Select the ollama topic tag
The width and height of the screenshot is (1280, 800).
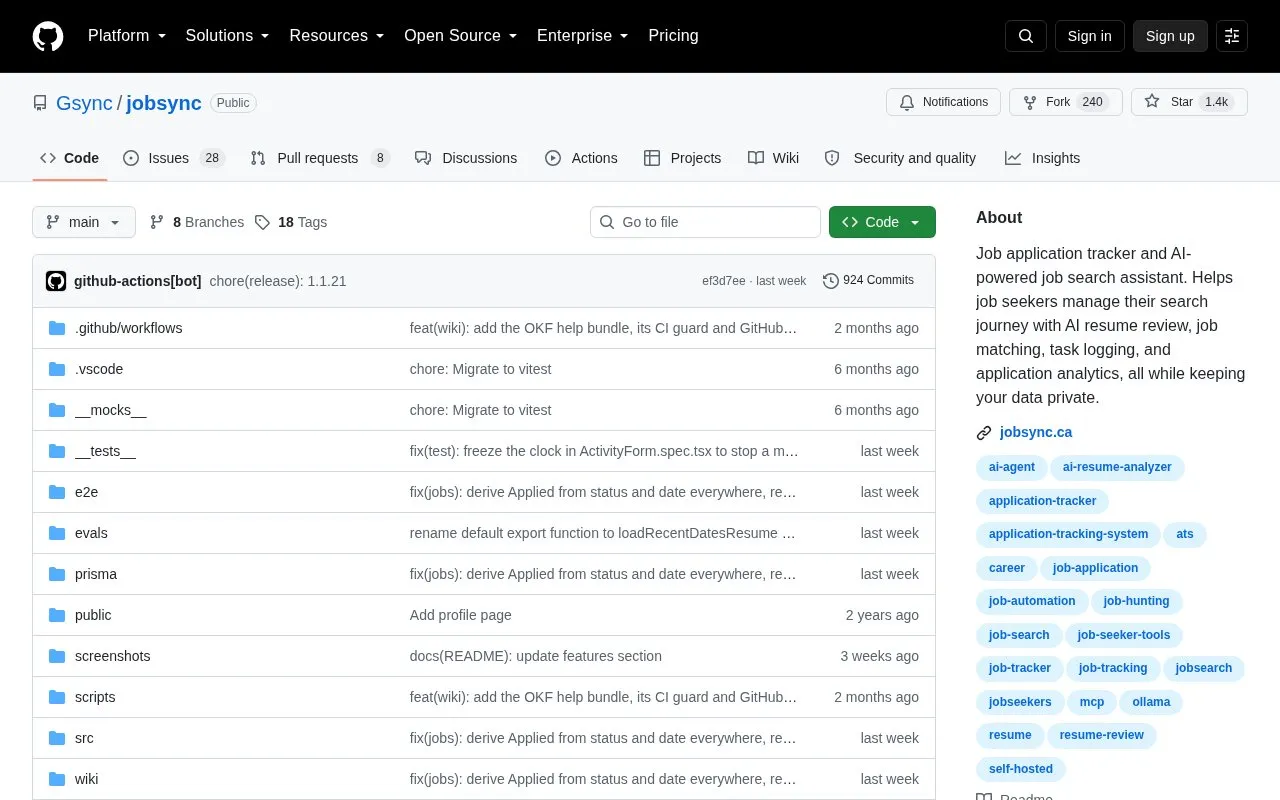pyautogui.click(x=1151, y=702)
